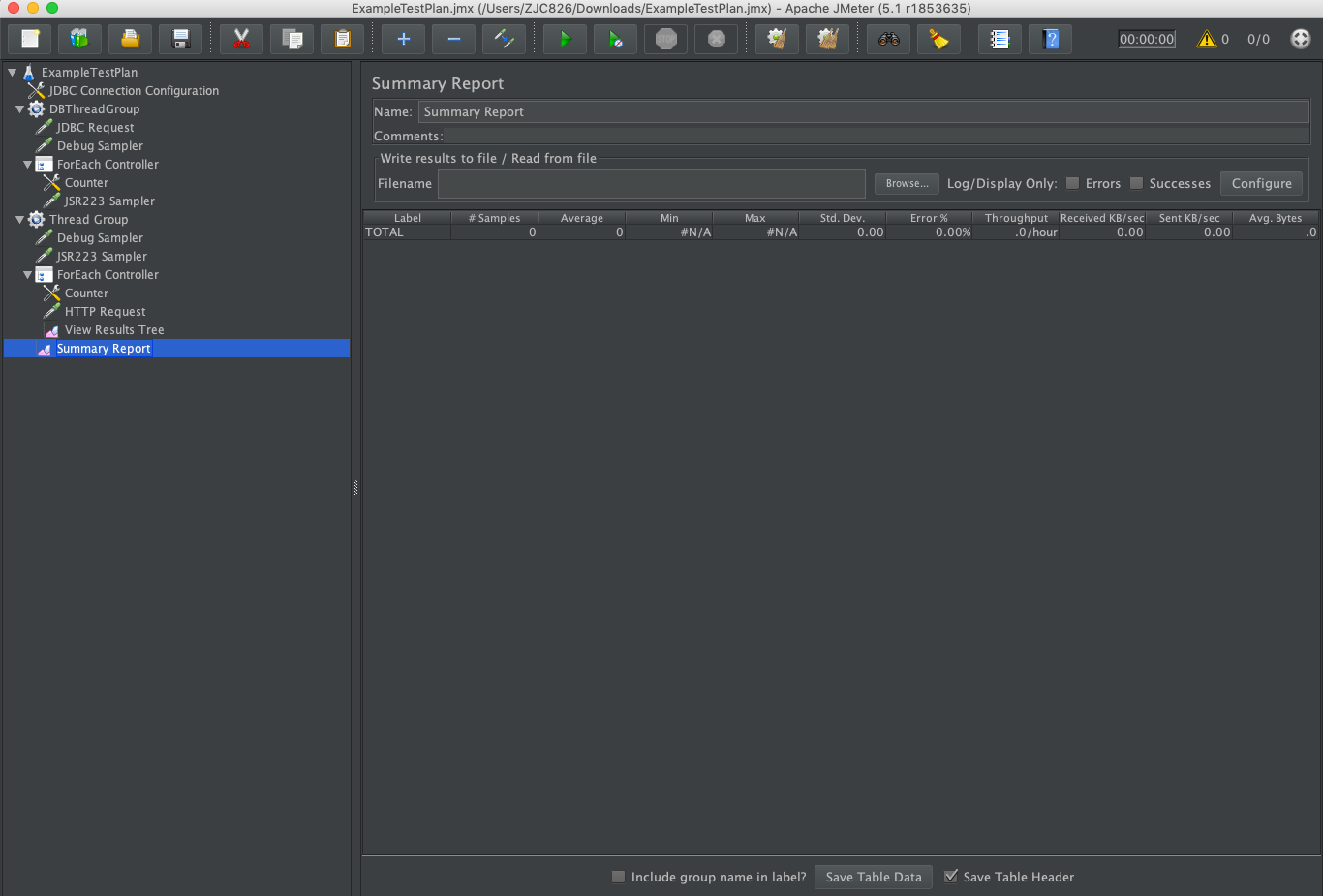Collapse ForEach Controller under DBThreadGroup
Image resolution: width=1323 pixels, height=896 pixels.
pos(27,164)
